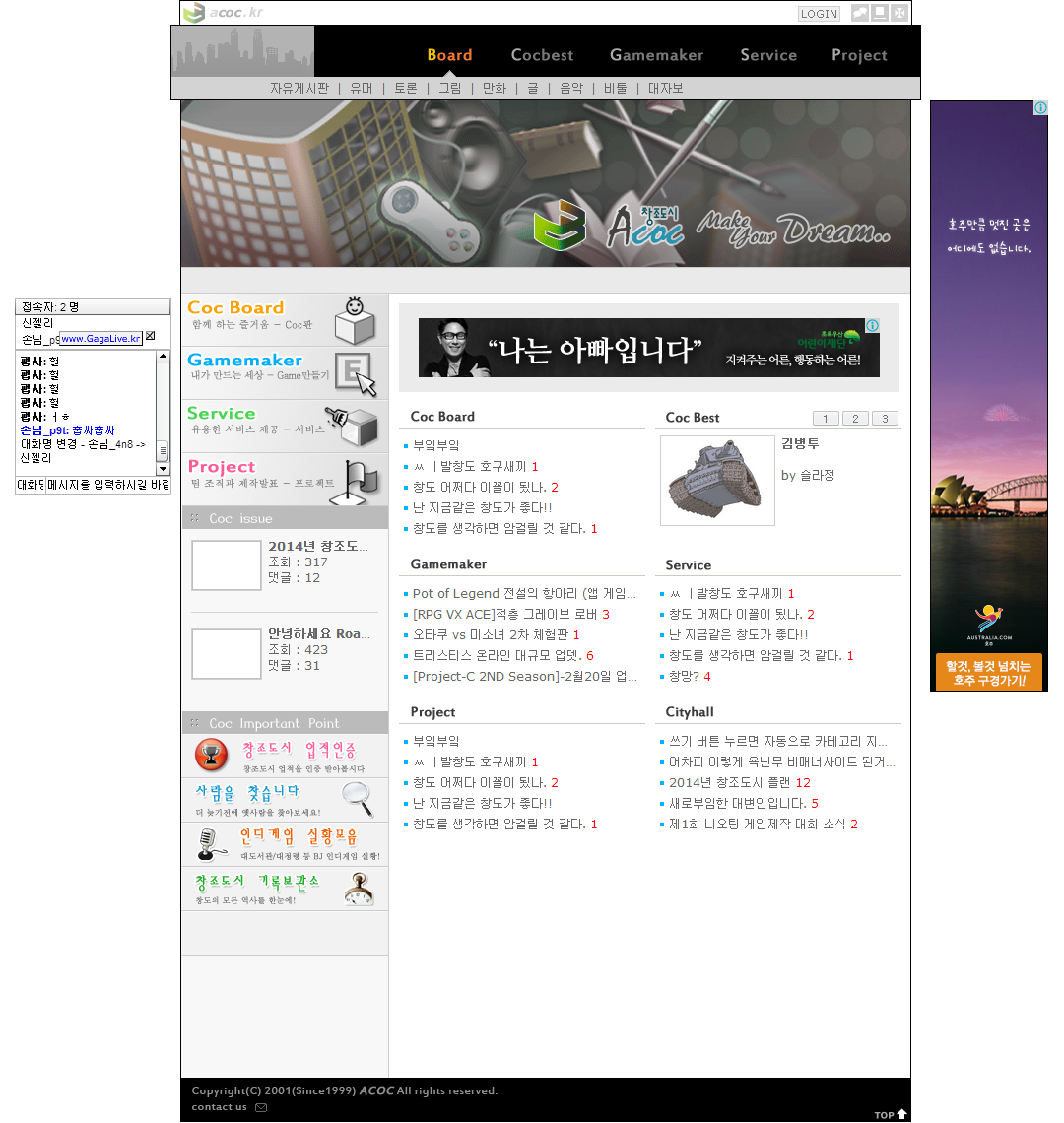The image size is (1064, 1123).
Task: Open the 안녕하세요 Roa issue thumbnail
Action: (x=227, y=654)
